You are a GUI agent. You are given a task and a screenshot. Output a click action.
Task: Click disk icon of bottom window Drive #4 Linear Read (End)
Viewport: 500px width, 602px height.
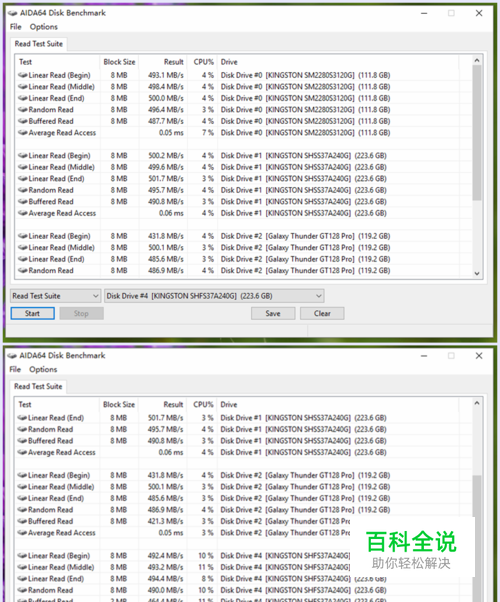coord(22,579)
